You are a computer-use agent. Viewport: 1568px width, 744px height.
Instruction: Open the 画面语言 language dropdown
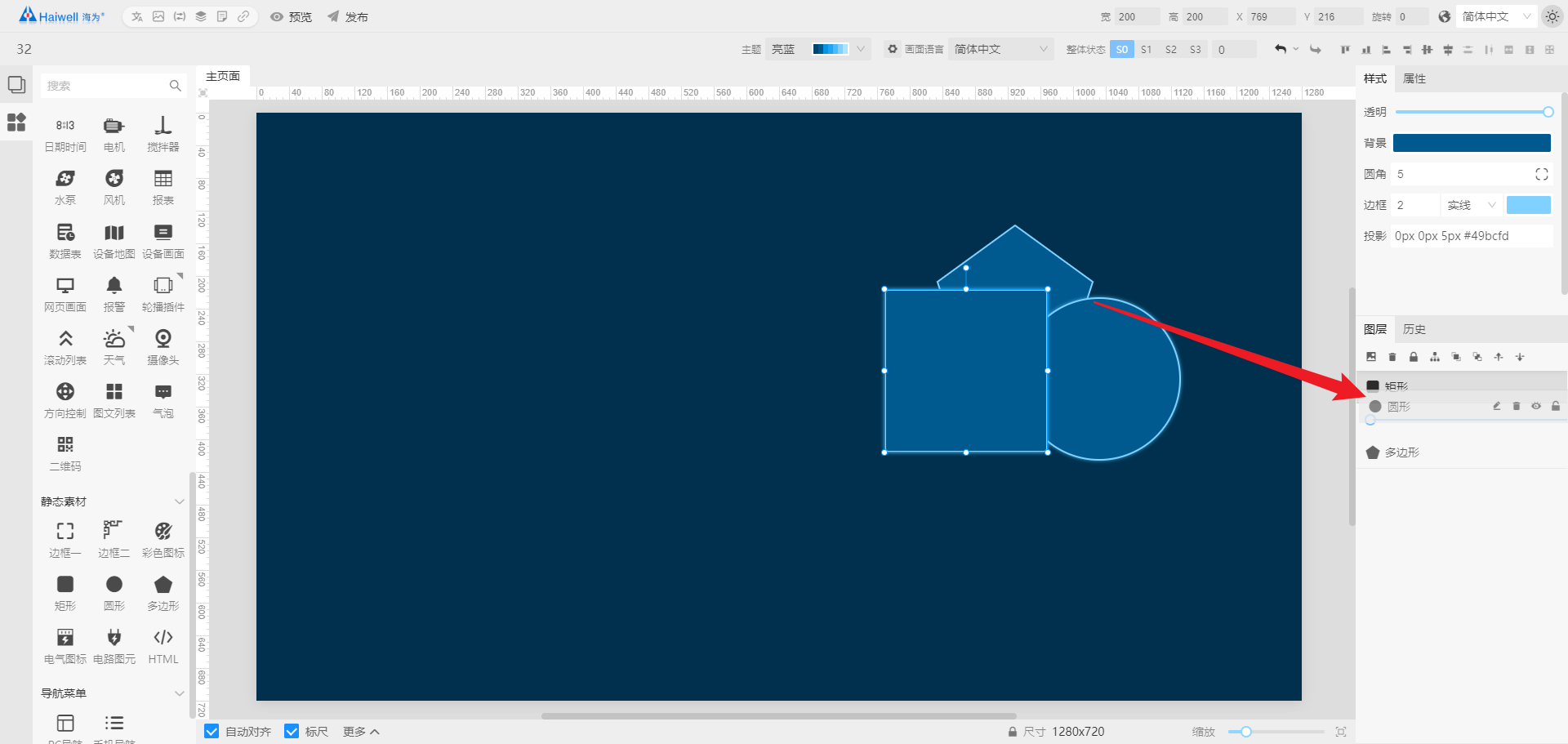click(1001, 49)
